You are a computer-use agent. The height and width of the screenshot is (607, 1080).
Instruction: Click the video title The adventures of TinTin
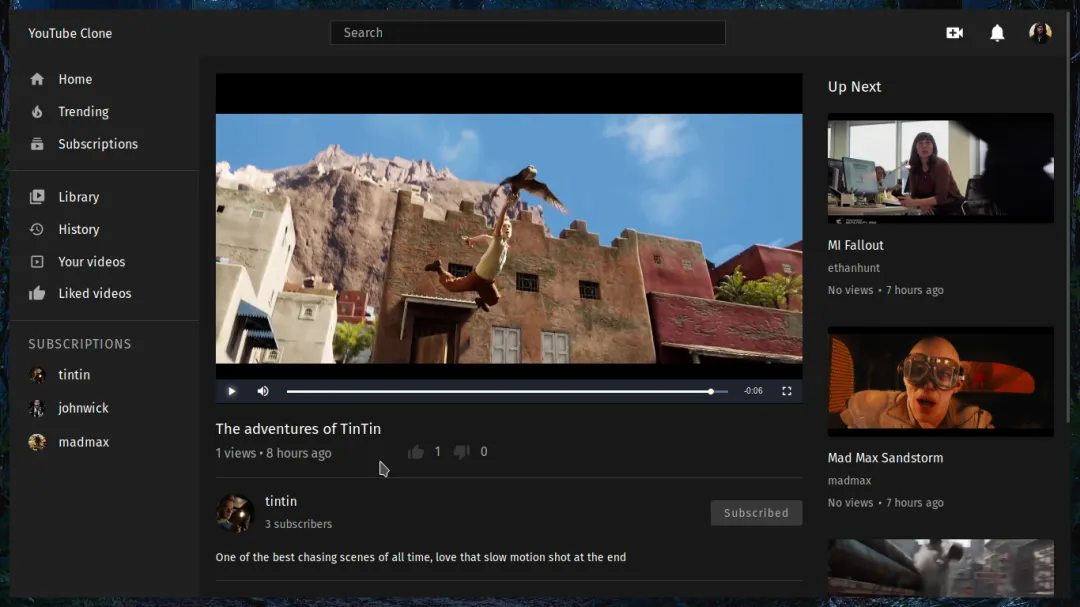[298, 429]
